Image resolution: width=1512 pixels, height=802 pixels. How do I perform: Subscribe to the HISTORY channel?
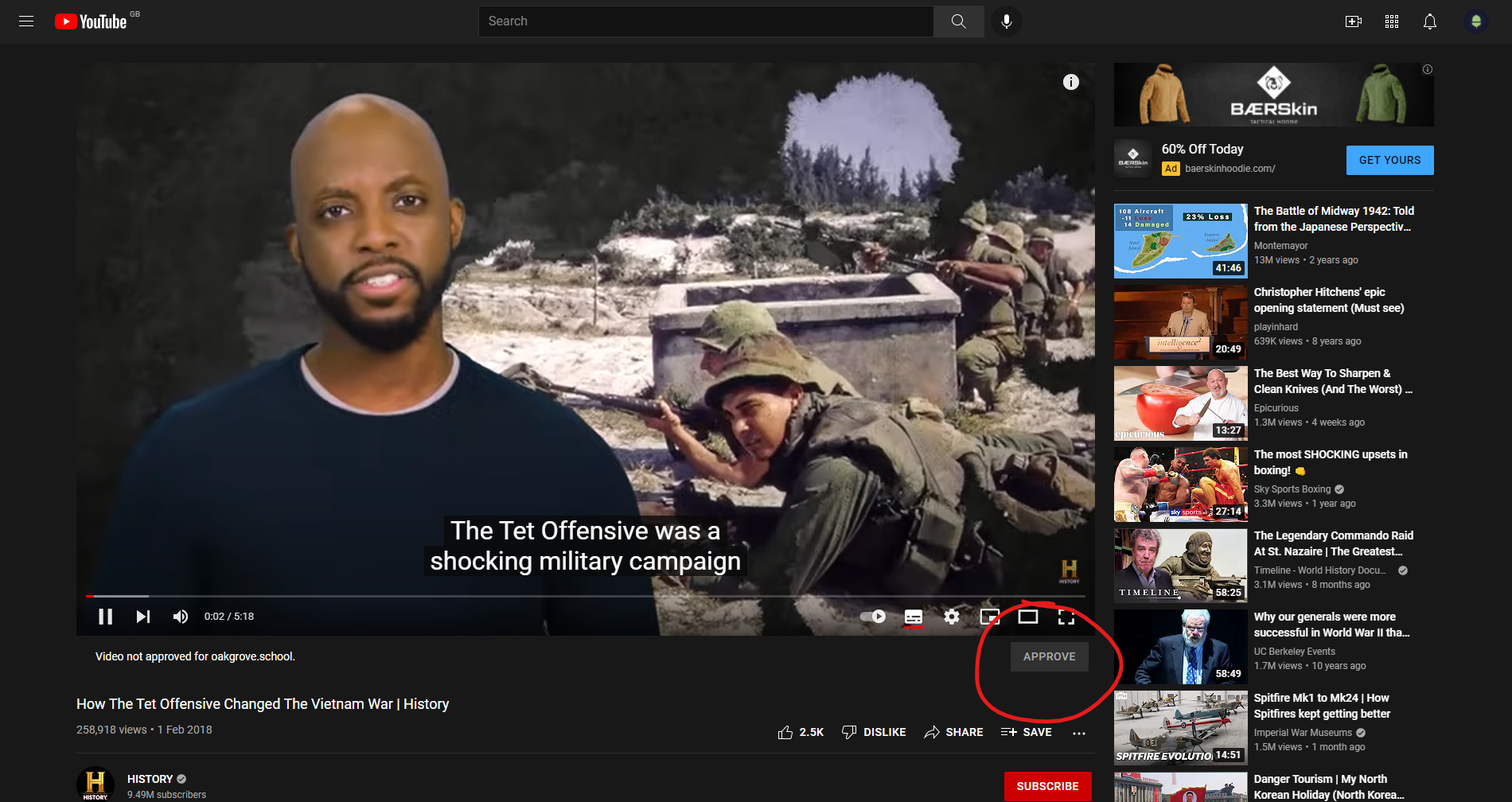[x=1047, y=786]
